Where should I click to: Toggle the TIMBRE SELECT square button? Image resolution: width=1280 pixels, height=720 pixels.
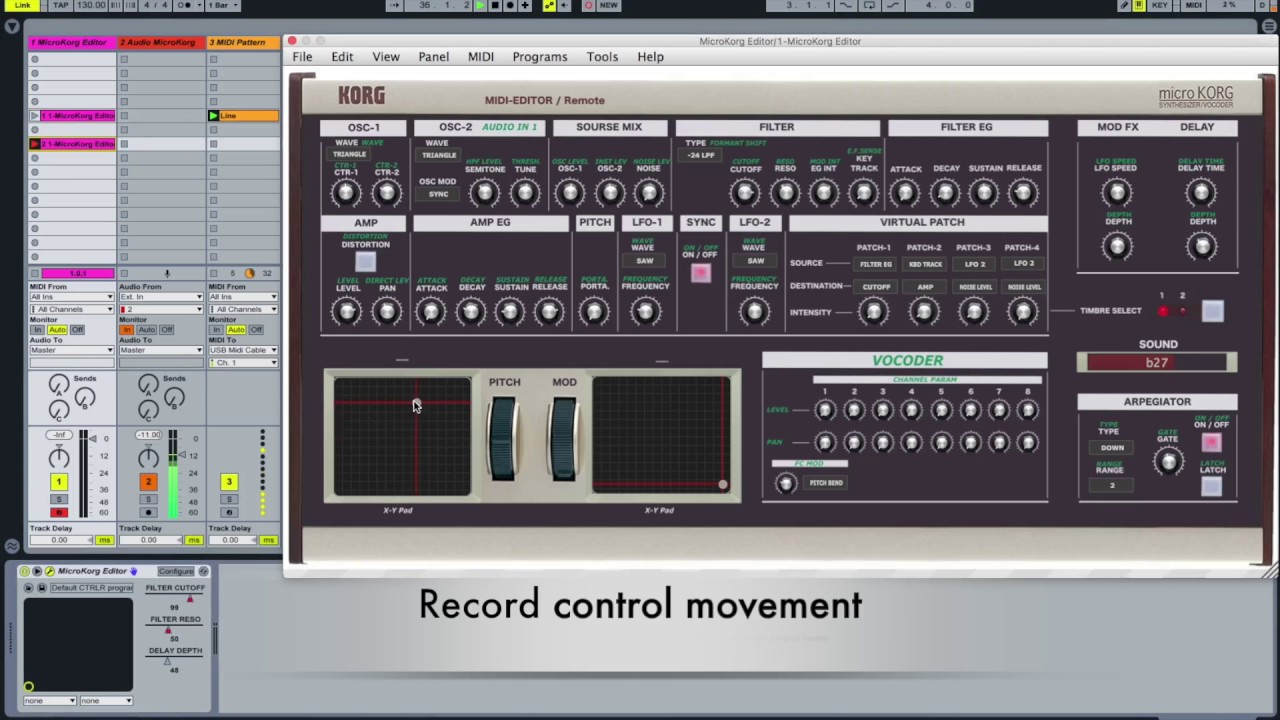tap(1212, 312)
